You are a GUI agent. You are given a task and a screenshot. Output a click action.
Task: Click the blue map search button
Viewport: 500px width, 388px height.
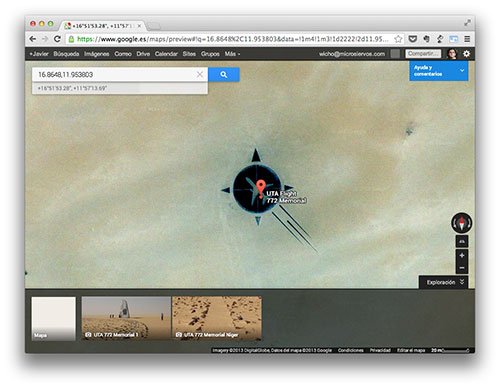[224, 74]
